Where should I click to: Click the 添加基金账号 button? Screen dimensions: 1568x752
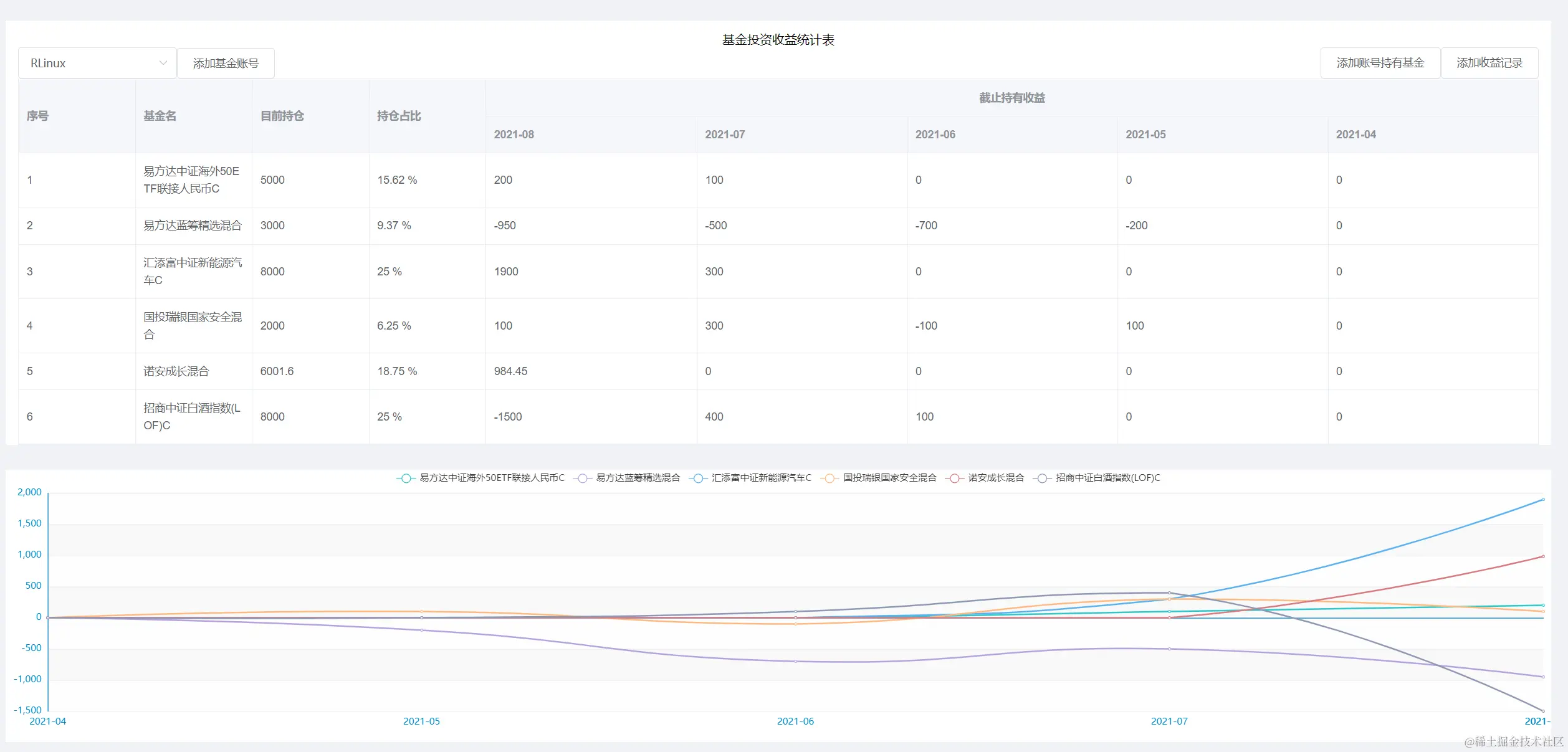click(x=226, y=63)
